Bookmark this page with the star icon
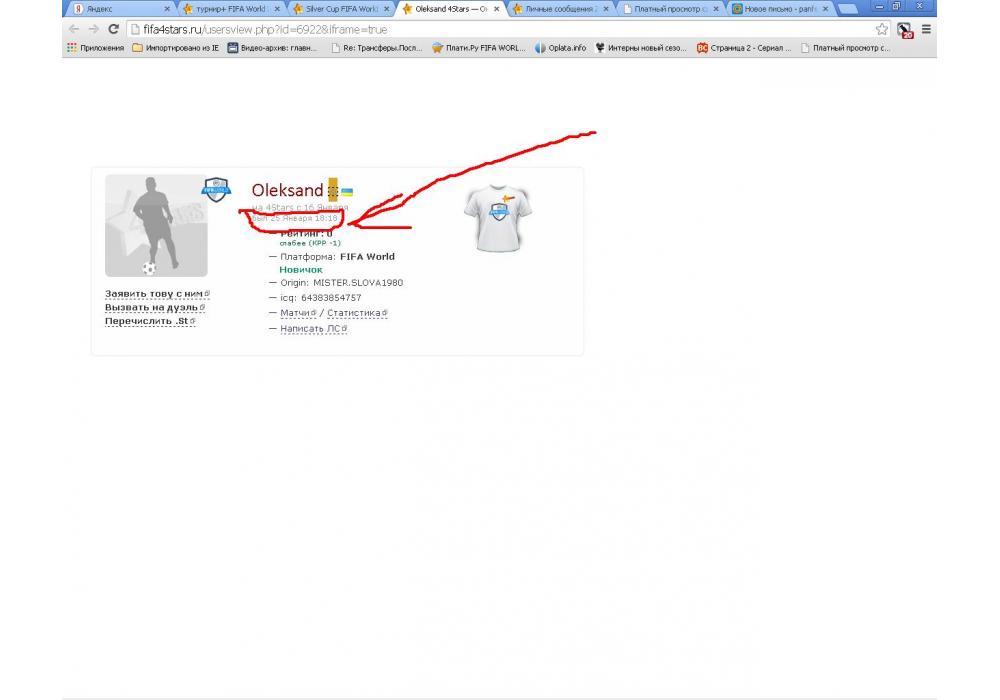Image resolution: width=1000 pixels, height=700 pixels. coord(881,29)
